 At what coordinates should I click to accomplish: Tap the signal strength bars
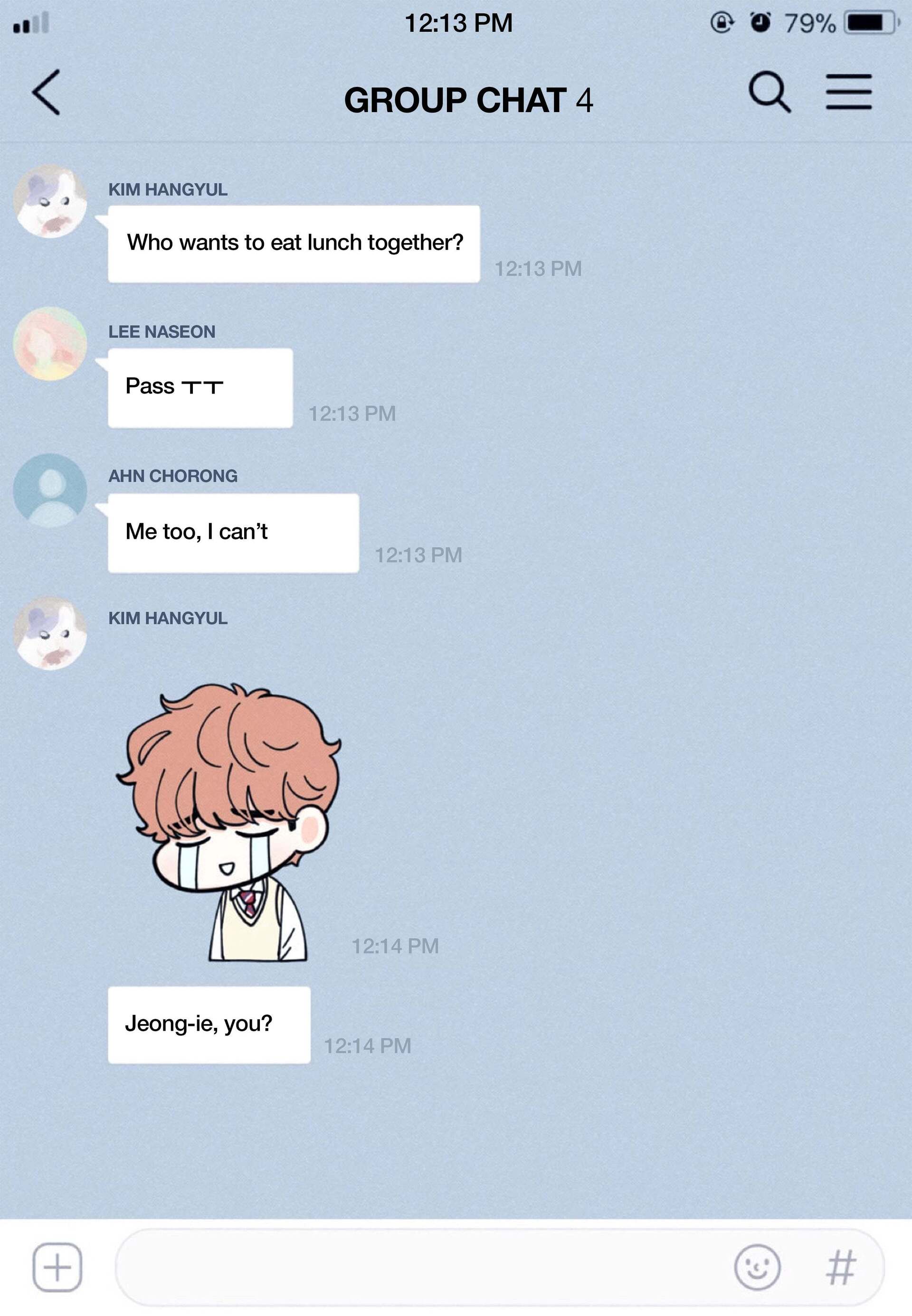pos(31,23)
